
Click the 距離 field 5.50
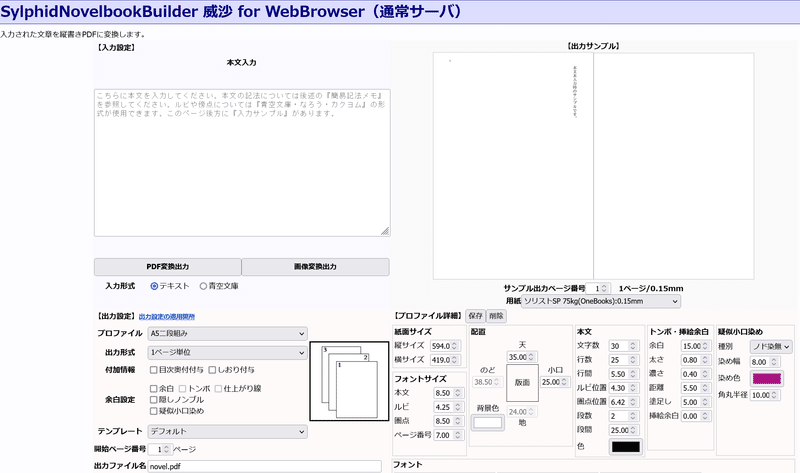[x=696, y=388]
